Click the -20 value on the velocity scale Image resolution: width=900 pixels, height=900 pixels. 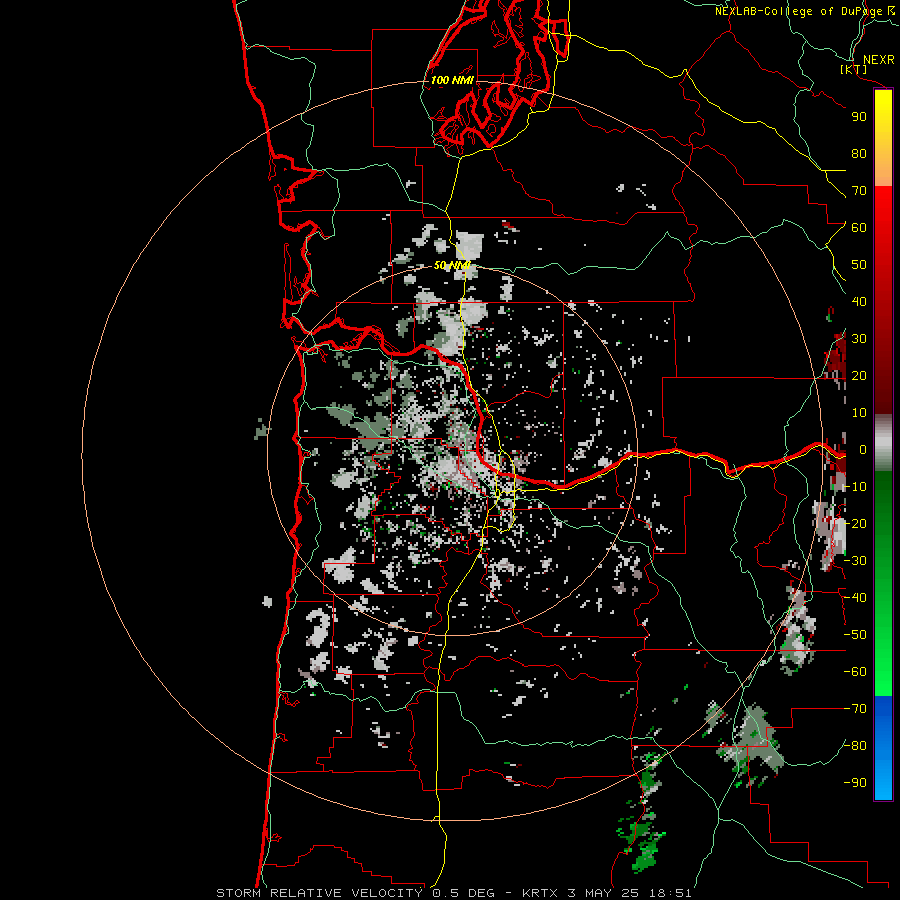(855, 524)
